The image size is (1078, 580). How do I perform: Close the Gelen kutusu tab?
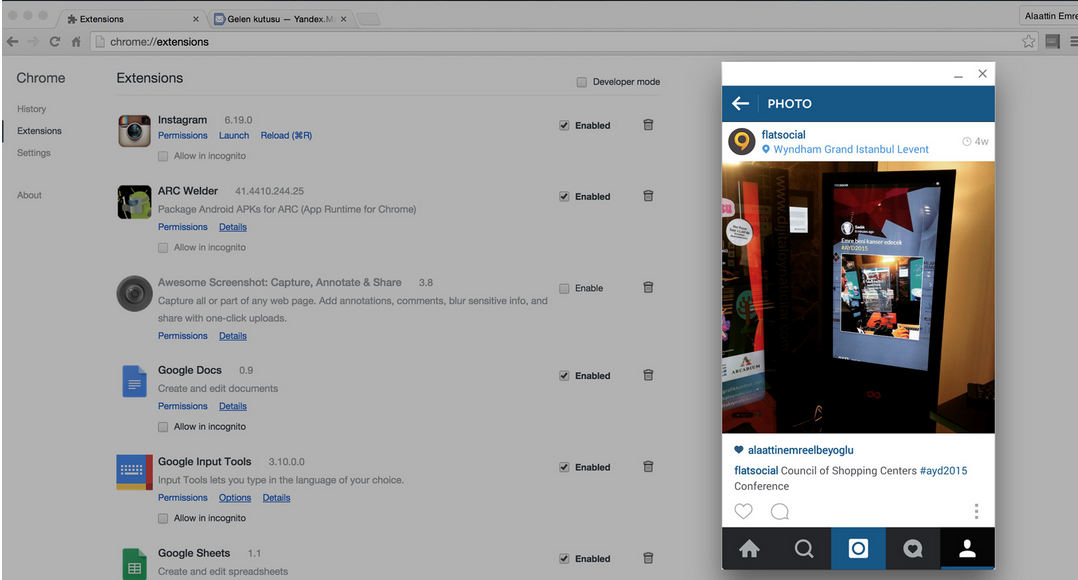pos(344,19)
